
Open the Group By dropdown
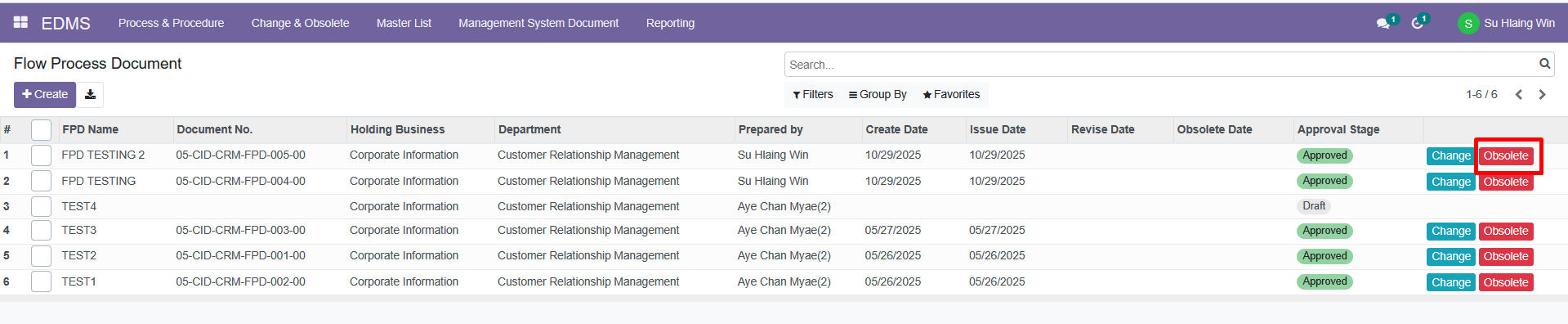[x=878, y=95]
